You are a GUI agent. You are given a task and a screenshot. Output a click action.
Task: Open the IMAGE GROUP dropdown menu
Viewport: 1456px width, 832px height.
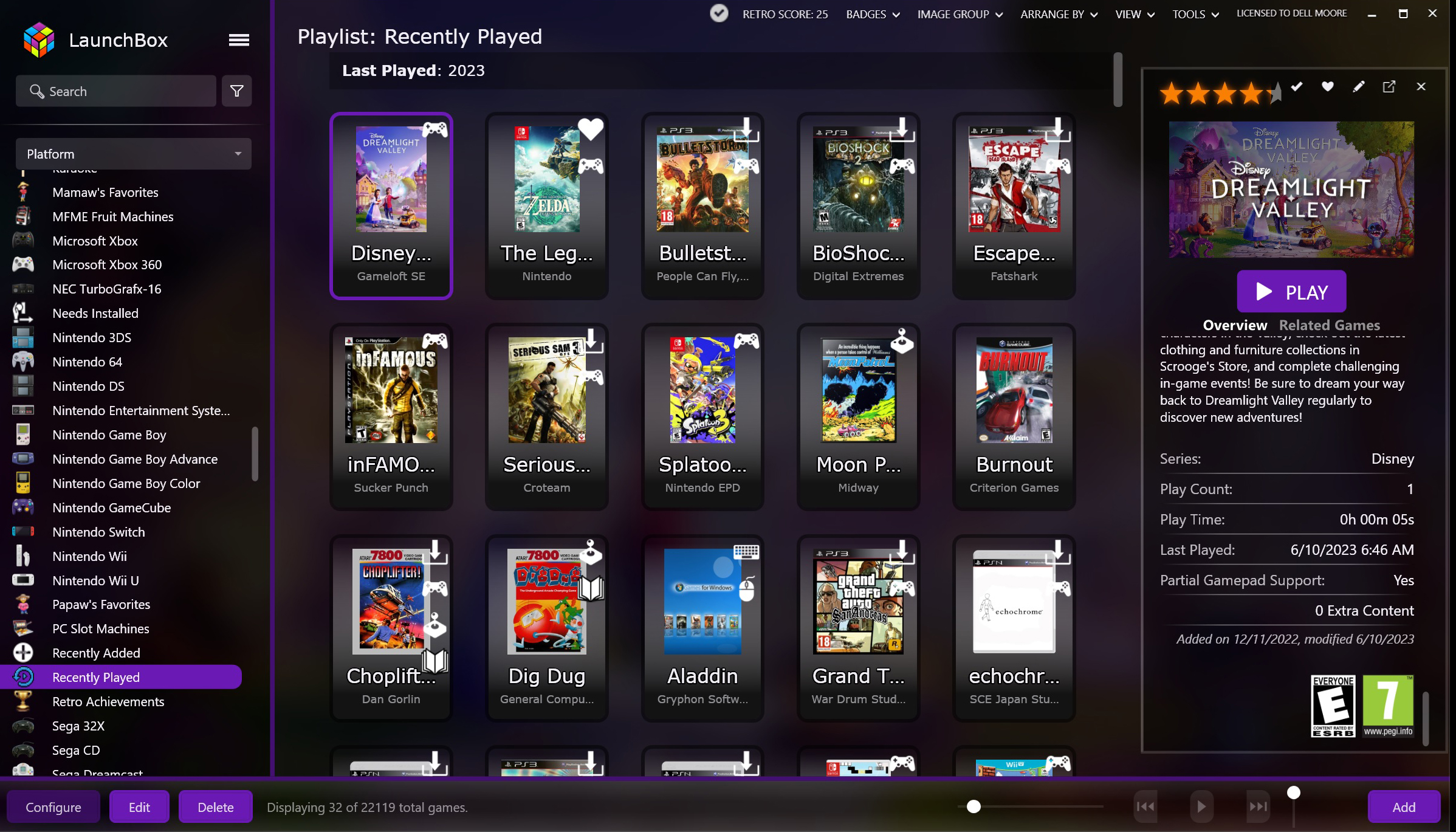960,14
